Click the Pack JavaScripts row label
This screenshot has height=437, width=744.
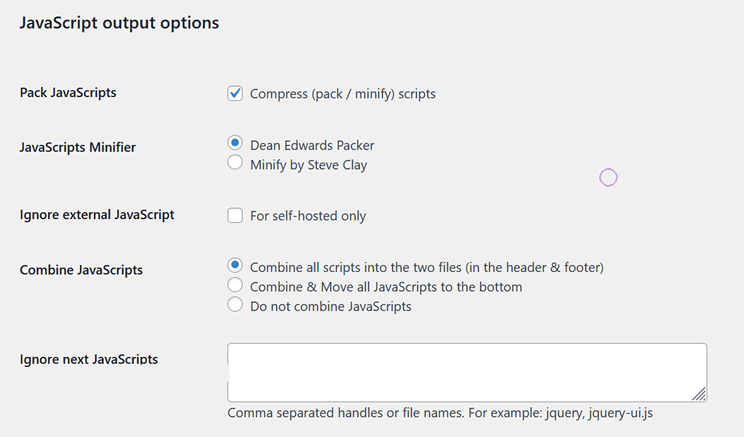click(x=68, y=93)
